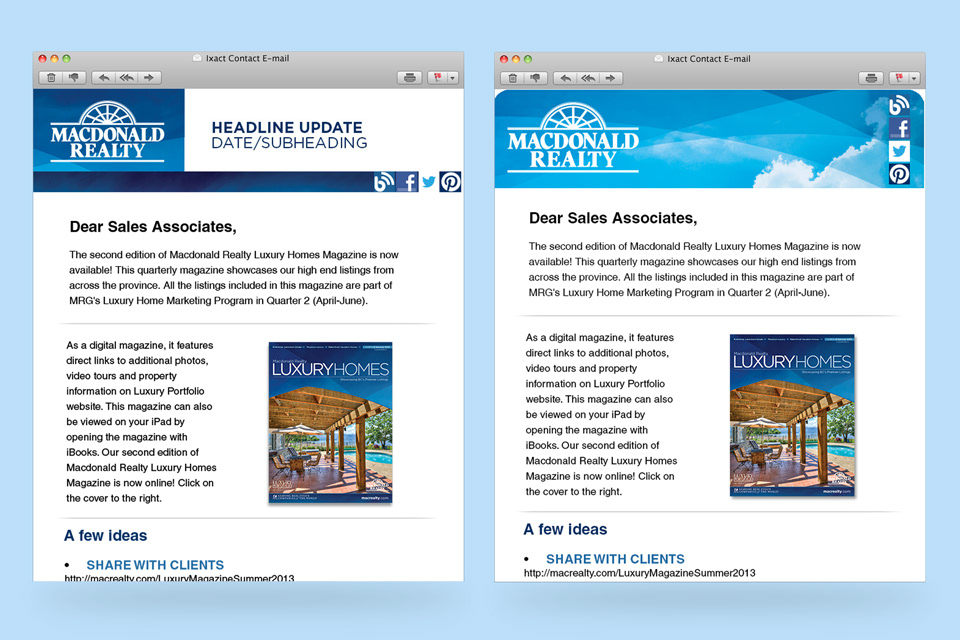Viewport: 960px width, 640px height.
Task: Close the right email window with red button
Action: (504, 59)
